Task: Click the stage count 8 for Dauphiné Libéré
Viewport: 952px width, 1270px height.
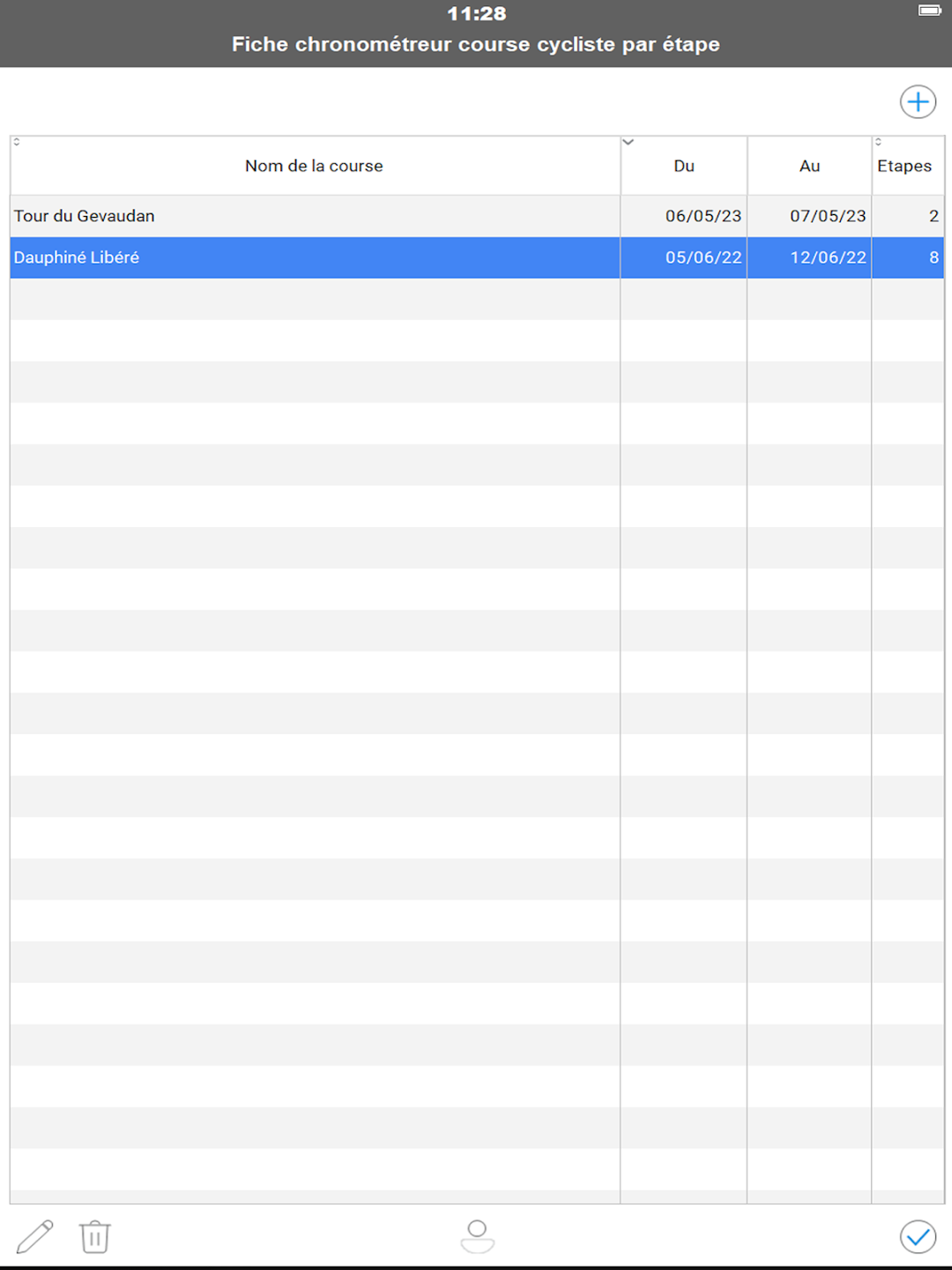Action: point(933,257)
